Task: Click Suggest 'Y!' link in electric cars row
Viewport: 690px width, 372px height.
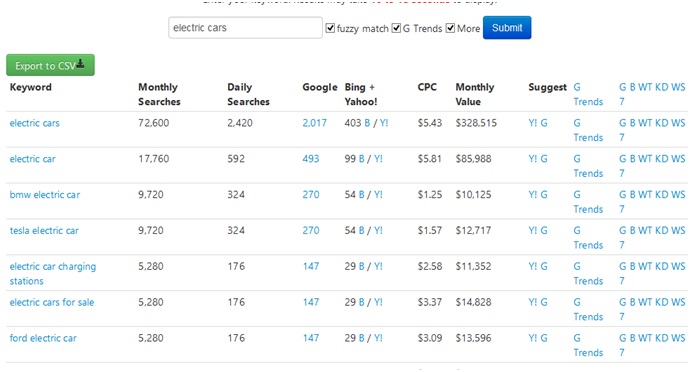Action: [533, 123]
